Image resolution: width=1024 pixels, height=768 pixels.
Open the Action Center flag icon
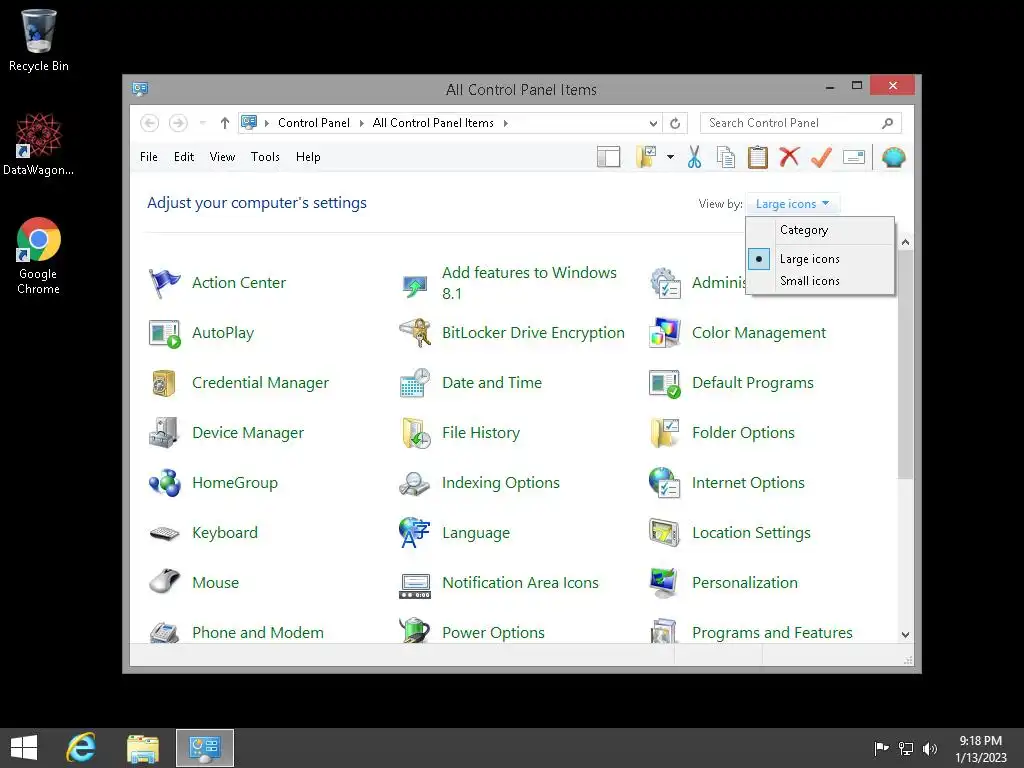(164, 283)
